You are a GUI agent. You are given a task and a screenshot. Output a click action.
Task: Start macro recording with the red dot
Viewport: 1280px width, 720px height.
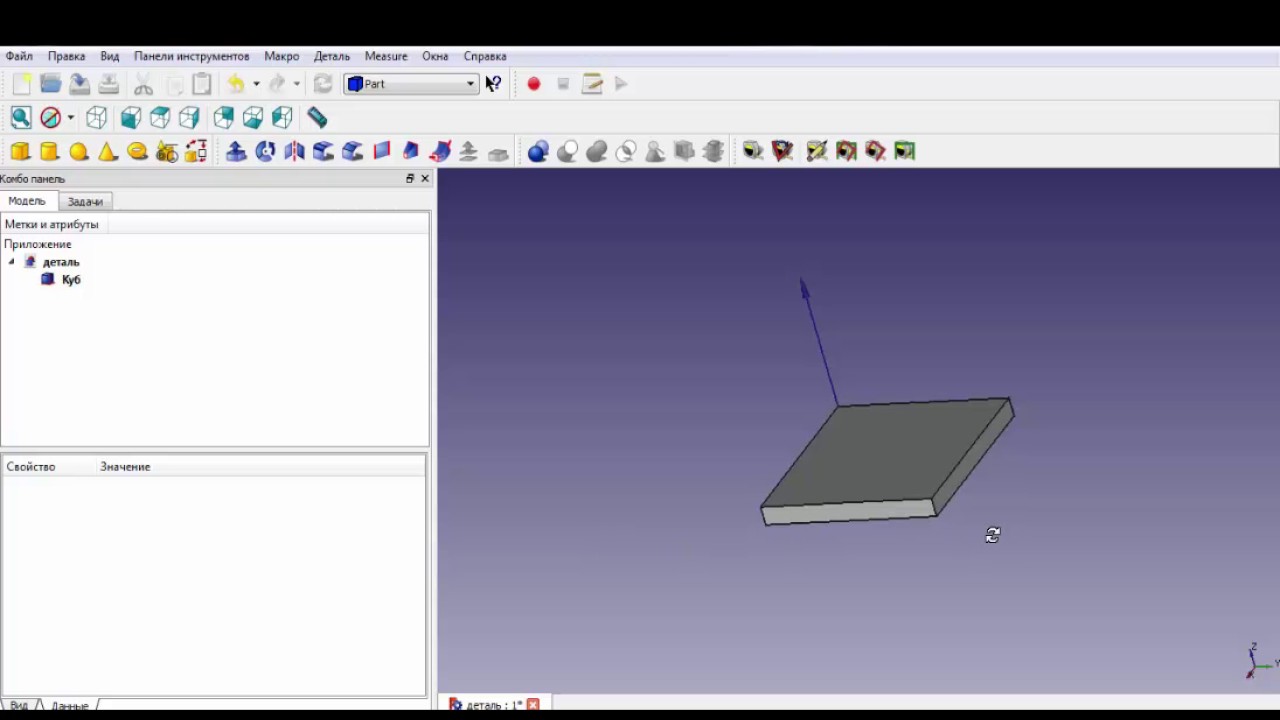[534, 84]
